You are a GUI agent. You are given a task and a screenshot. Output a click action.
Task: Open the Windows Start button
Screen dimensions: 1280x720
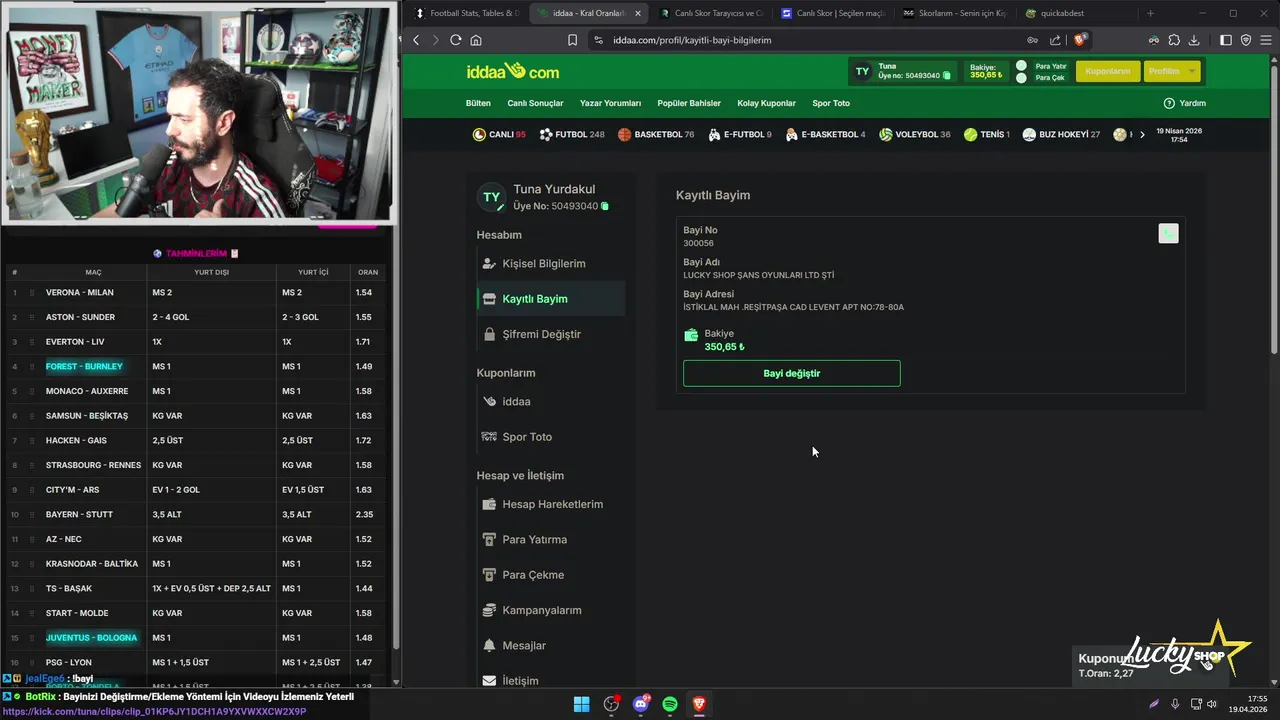[x=581, y=704]
